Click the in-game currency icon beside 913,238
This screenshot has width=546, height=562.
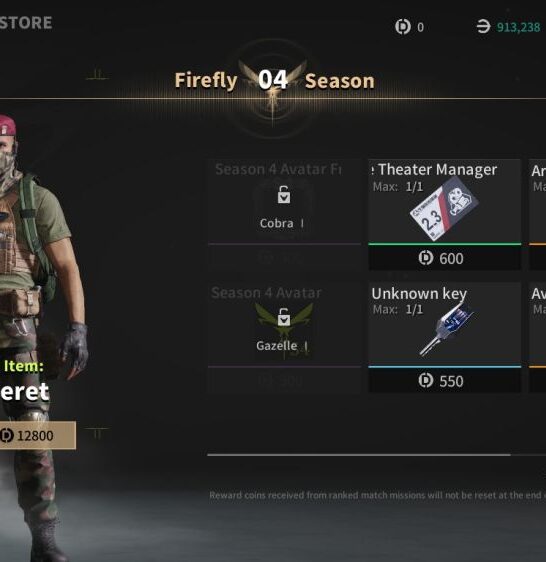[x=483, y=27]
